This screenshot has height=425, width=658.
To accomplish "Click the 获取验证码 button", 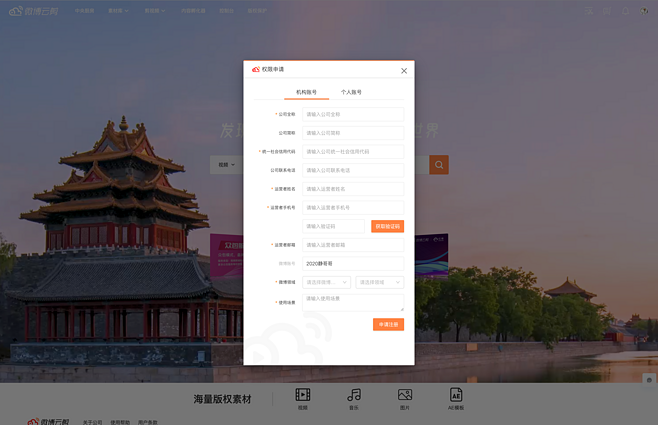I will coord(387,227).
